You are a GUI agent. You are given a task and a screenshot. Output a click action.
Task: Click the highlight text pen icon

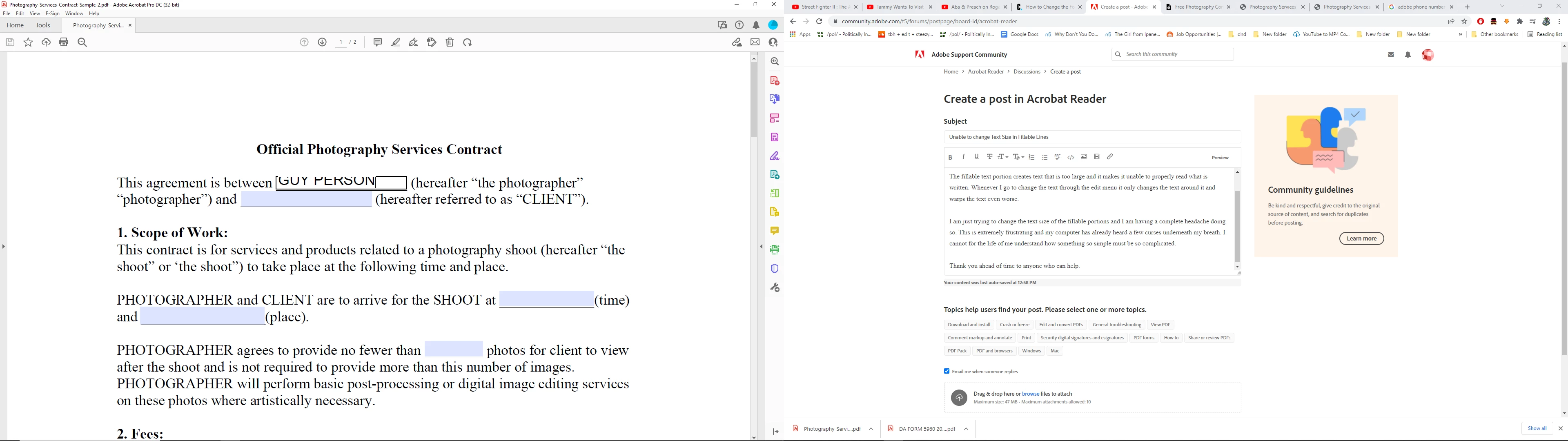(x=396, y=42)
